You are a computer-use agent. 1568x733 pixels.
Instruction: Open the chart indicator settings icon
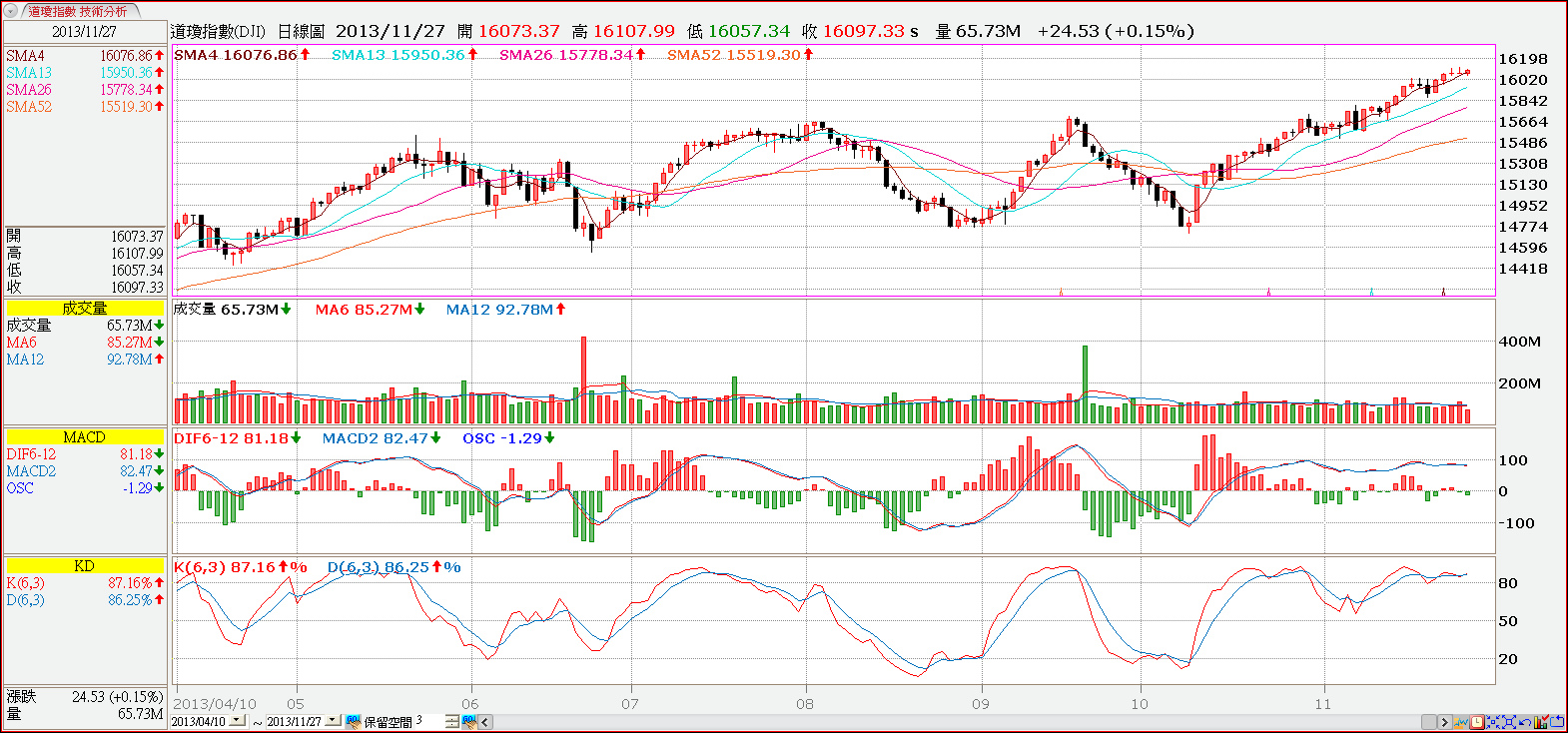coord(1461,721)
